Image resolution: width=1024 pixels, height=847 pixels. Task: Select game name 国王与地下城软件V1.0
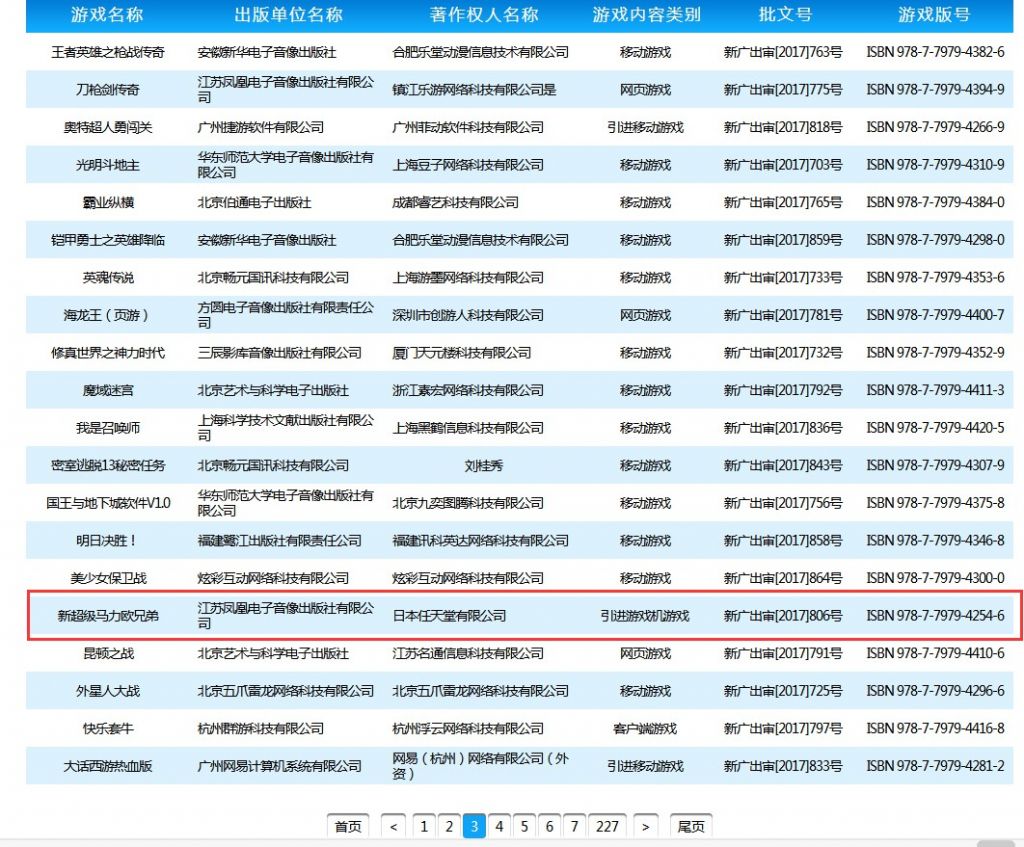pos(108,503)
